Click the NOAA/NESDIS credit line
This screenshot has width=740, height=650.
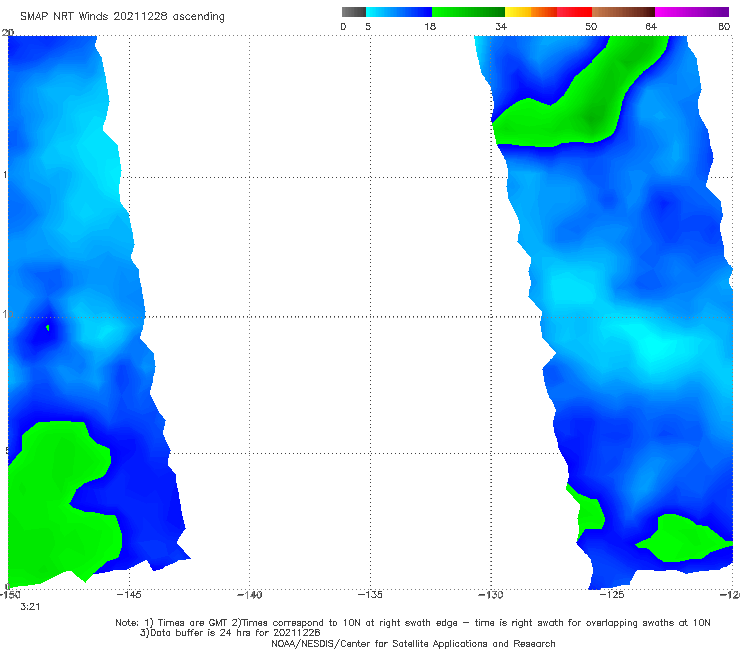pos(413,644)
